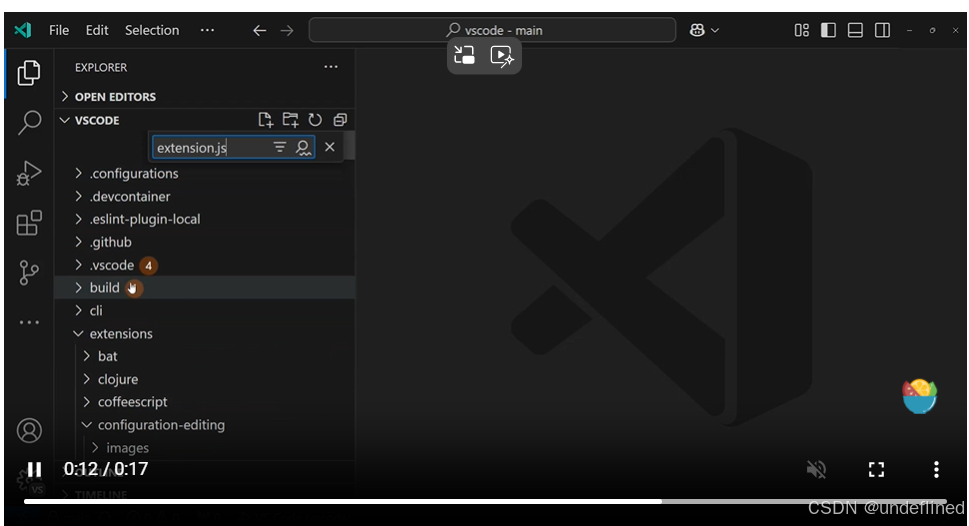Expand the clojure folder
Image resolution: width=969 pixels, height=526 pixels.
[205, 380]
